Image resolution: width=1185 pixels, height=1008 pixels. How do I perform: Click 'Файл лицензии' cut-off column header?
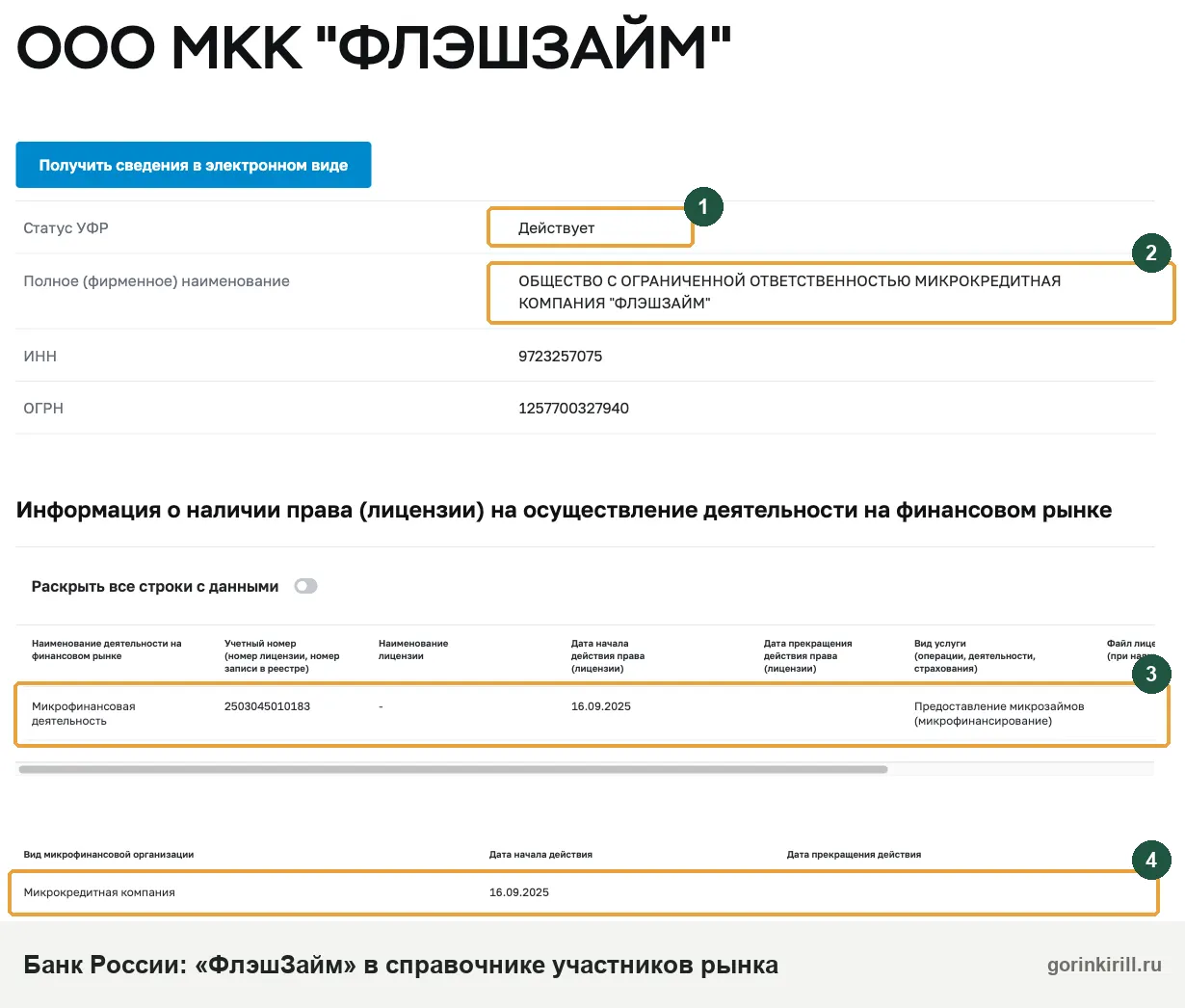click(x=1130, y=650)
